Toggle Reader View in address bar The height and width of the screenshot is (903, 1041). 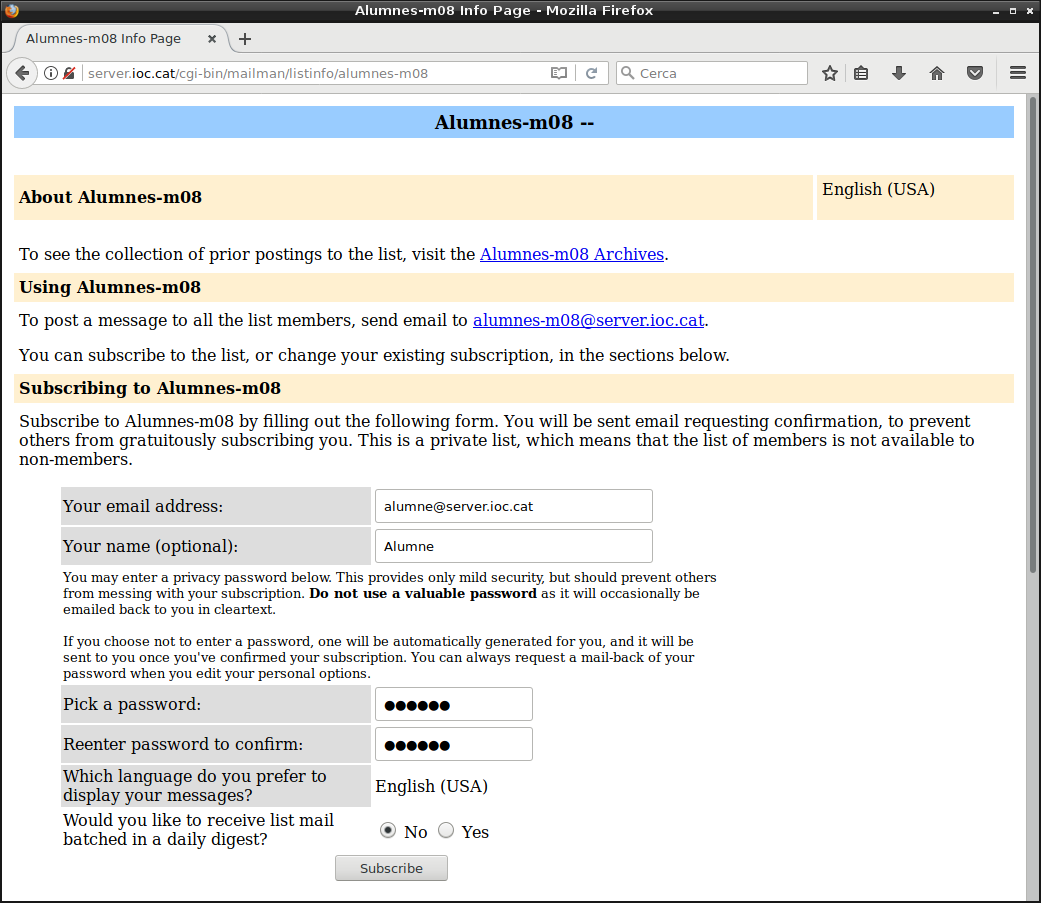tap(559, 73)
